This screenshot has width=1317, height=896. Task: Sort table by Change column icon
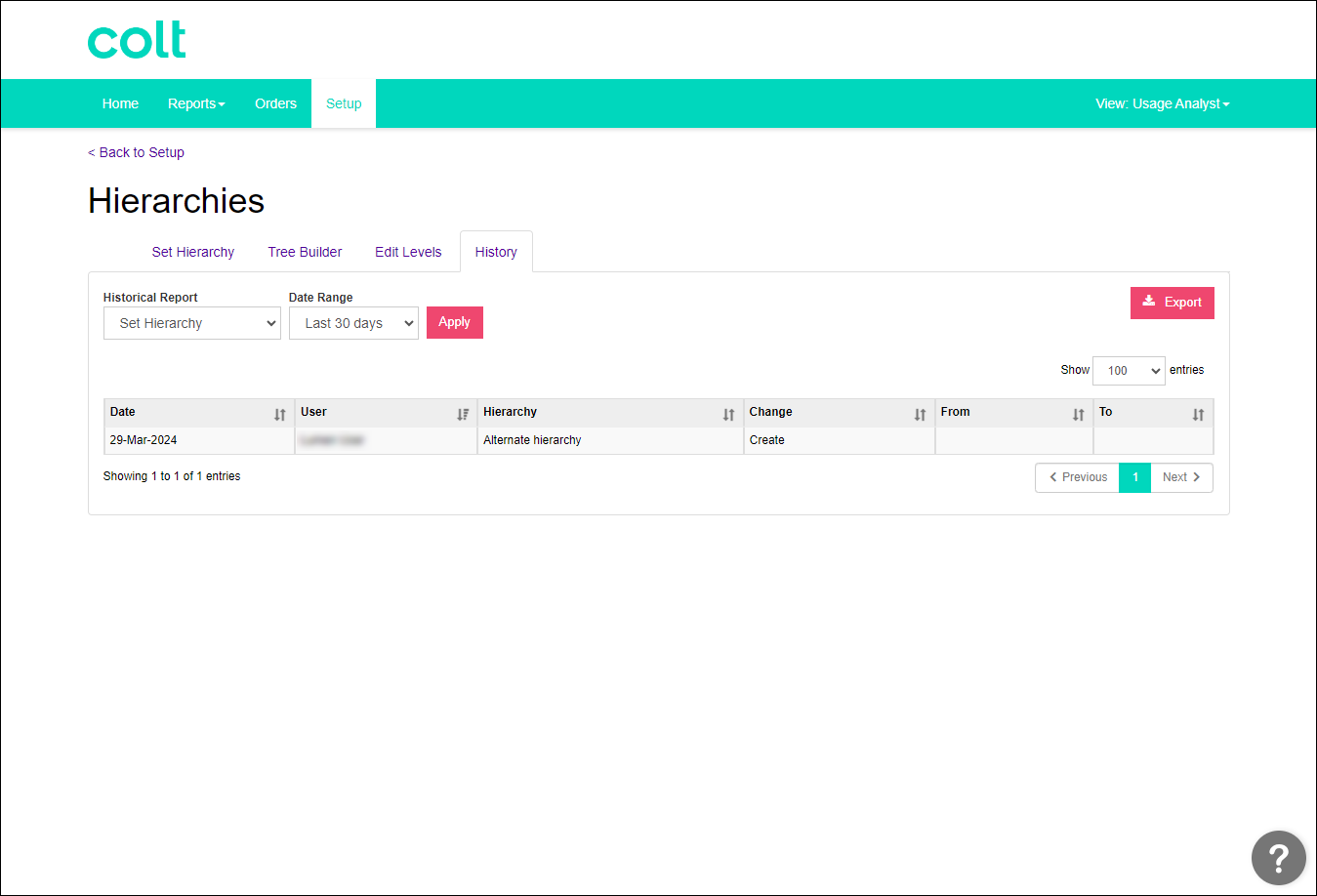click(920, 414)
